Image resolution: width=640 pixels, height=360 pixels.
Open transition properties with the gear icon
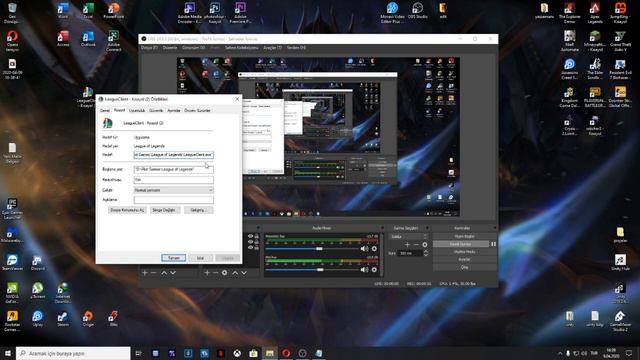coord(425,244)
